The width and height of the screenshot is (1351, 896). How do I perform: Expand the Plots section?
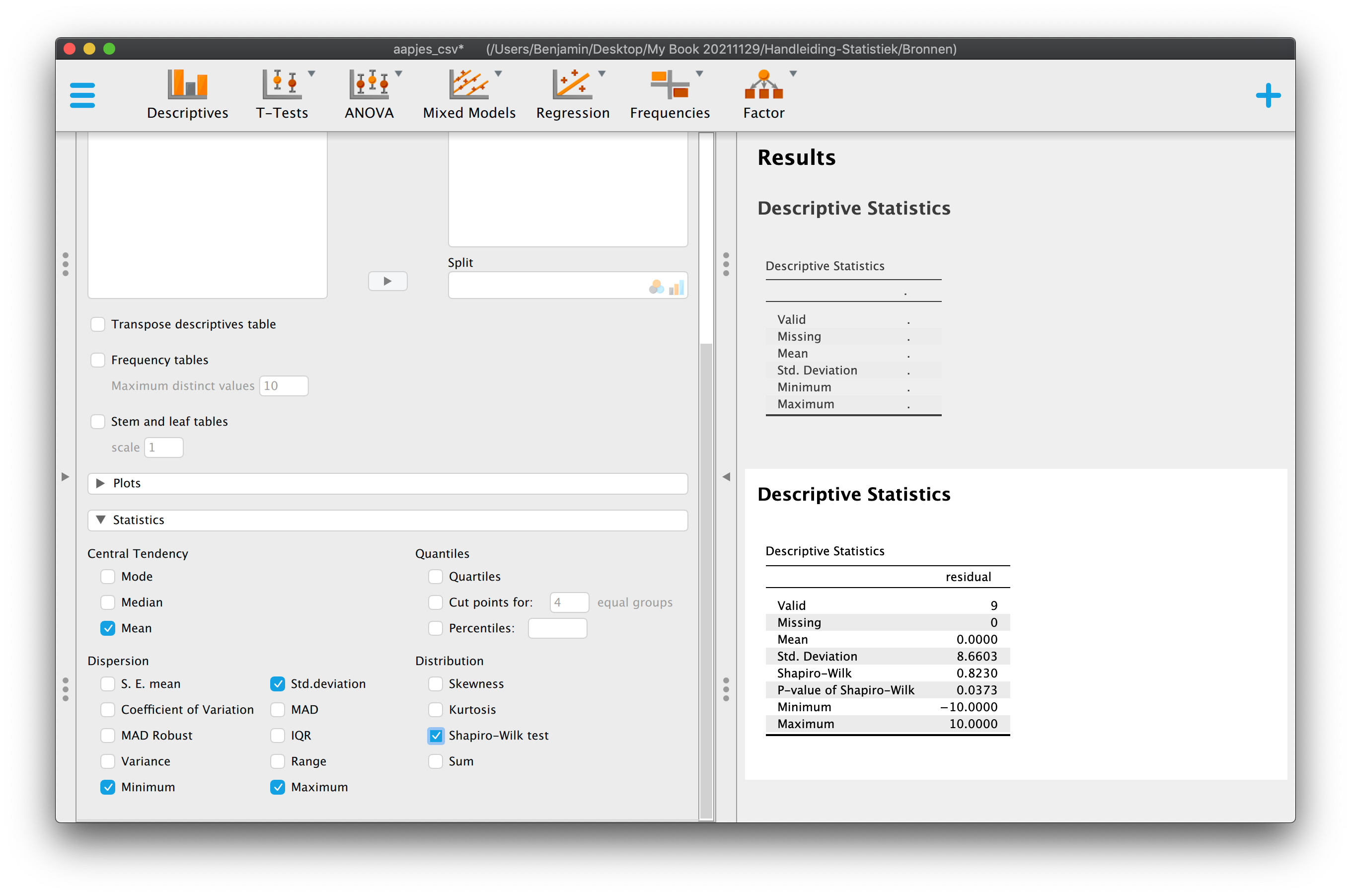tap(387, 483)
